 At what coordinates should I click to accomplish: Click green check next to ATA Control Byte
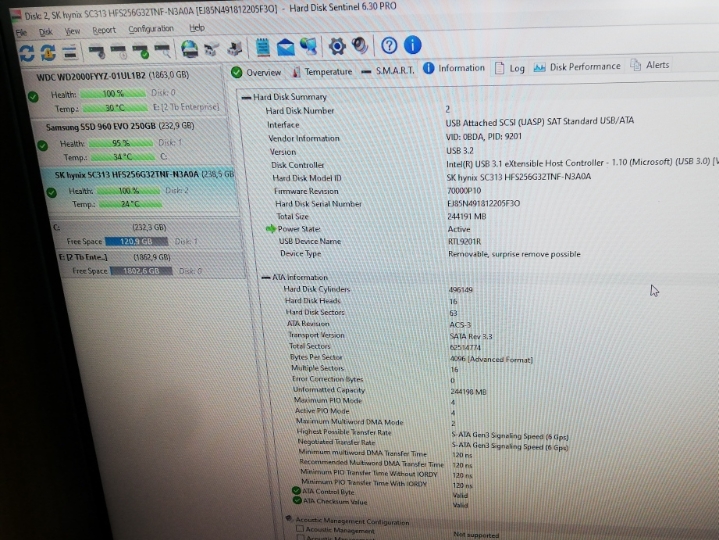click(296, 491)
